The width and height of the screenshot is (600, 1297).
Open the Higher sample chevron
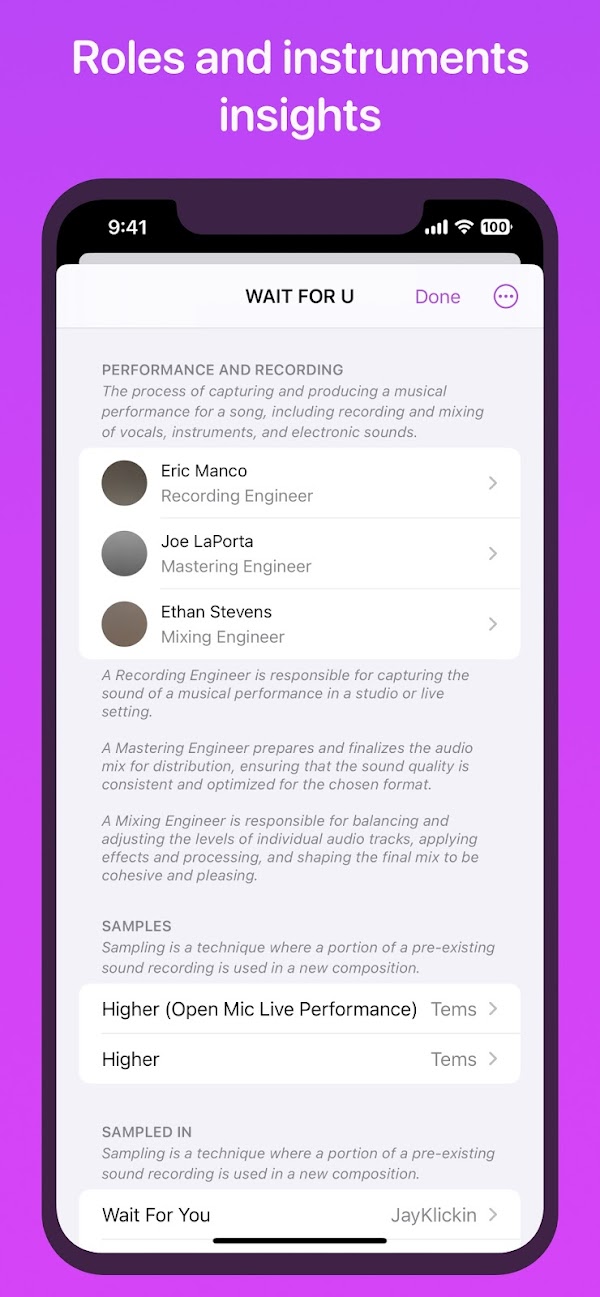(x=492, y=1059)
